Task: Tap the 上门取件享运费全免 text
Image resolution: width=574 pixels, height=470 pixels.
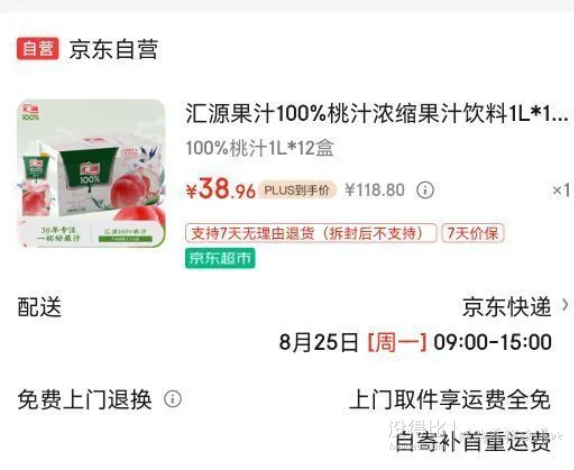Action: click(450, 399)
